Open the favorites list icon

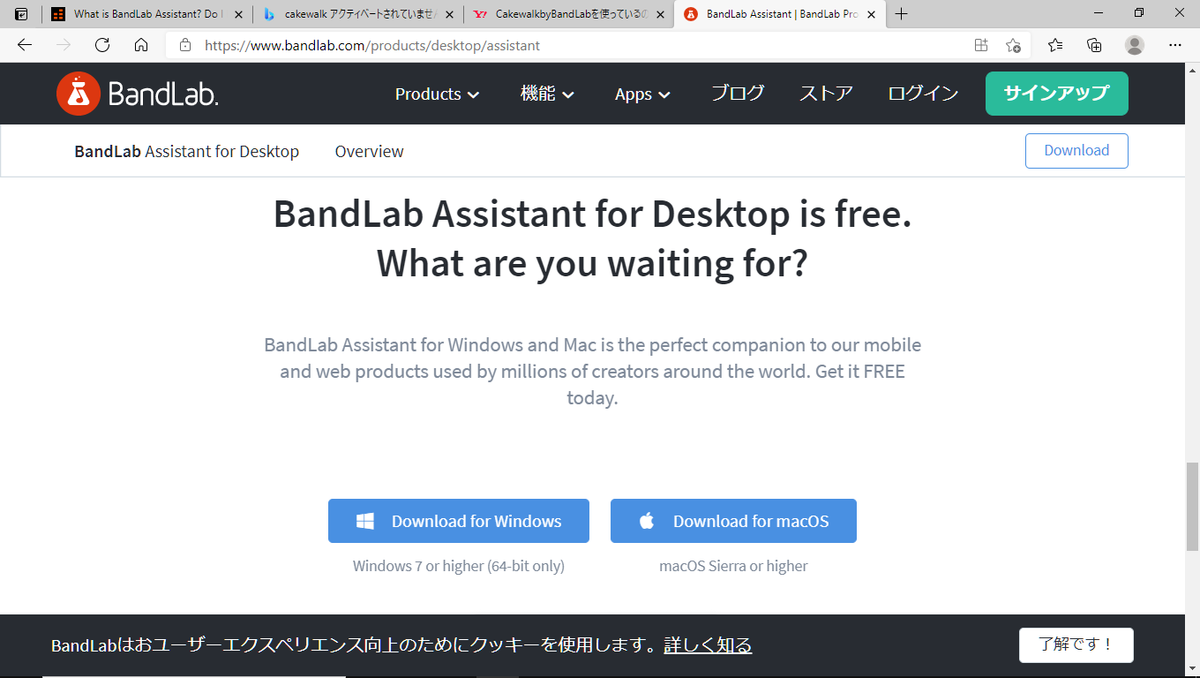[1056, 45]
